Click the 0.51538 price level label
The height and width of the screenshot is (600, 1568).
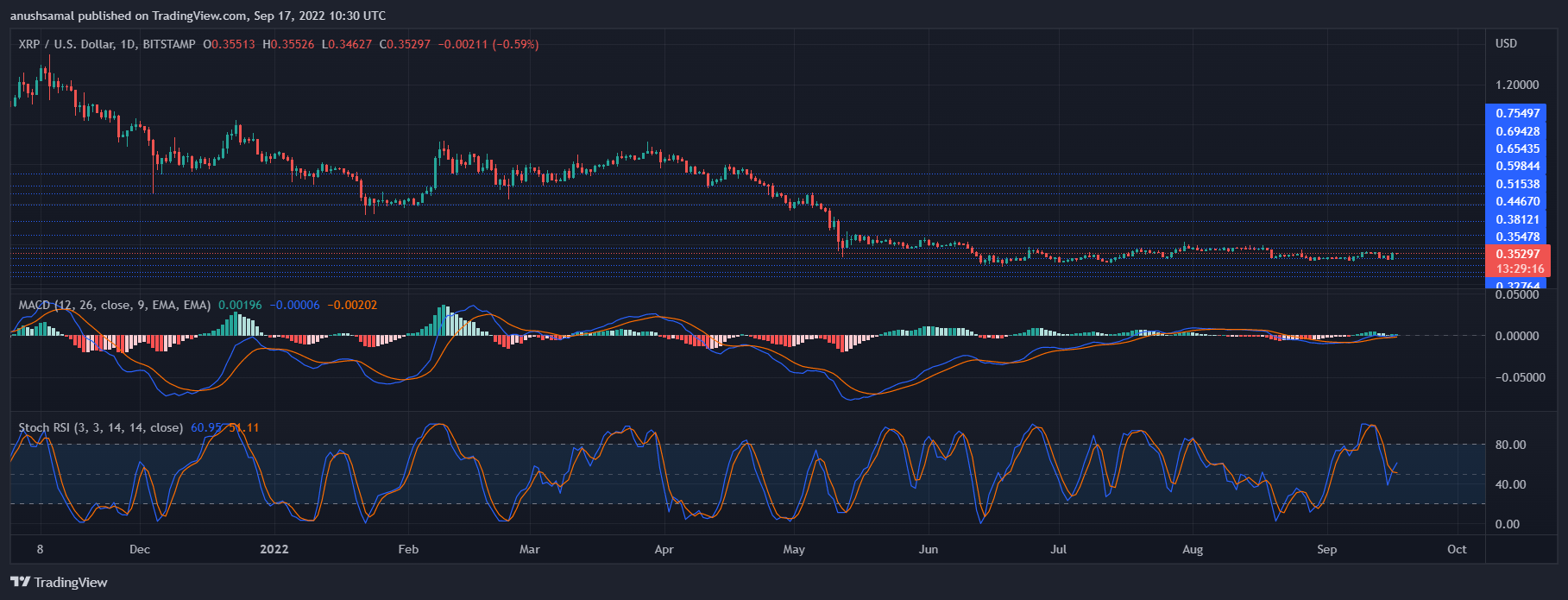1517,184
